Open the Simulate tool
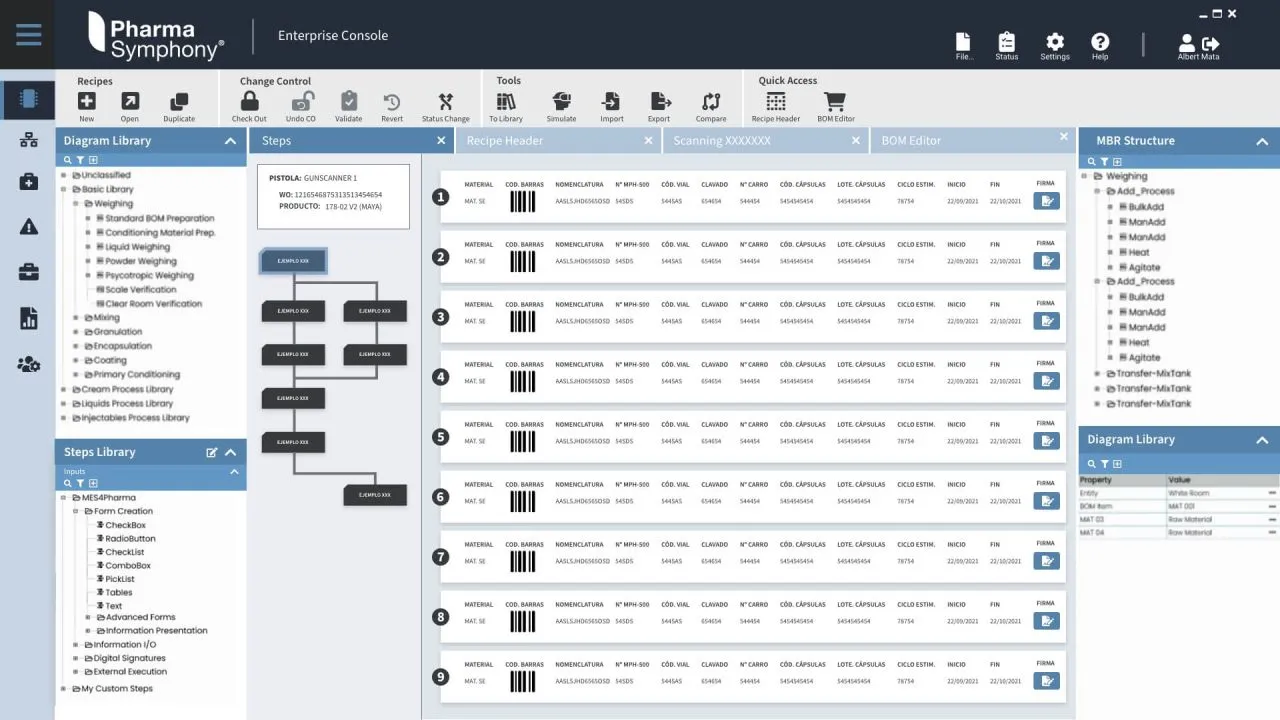Viewport: 1280px width, 720px height. (561, 101)
